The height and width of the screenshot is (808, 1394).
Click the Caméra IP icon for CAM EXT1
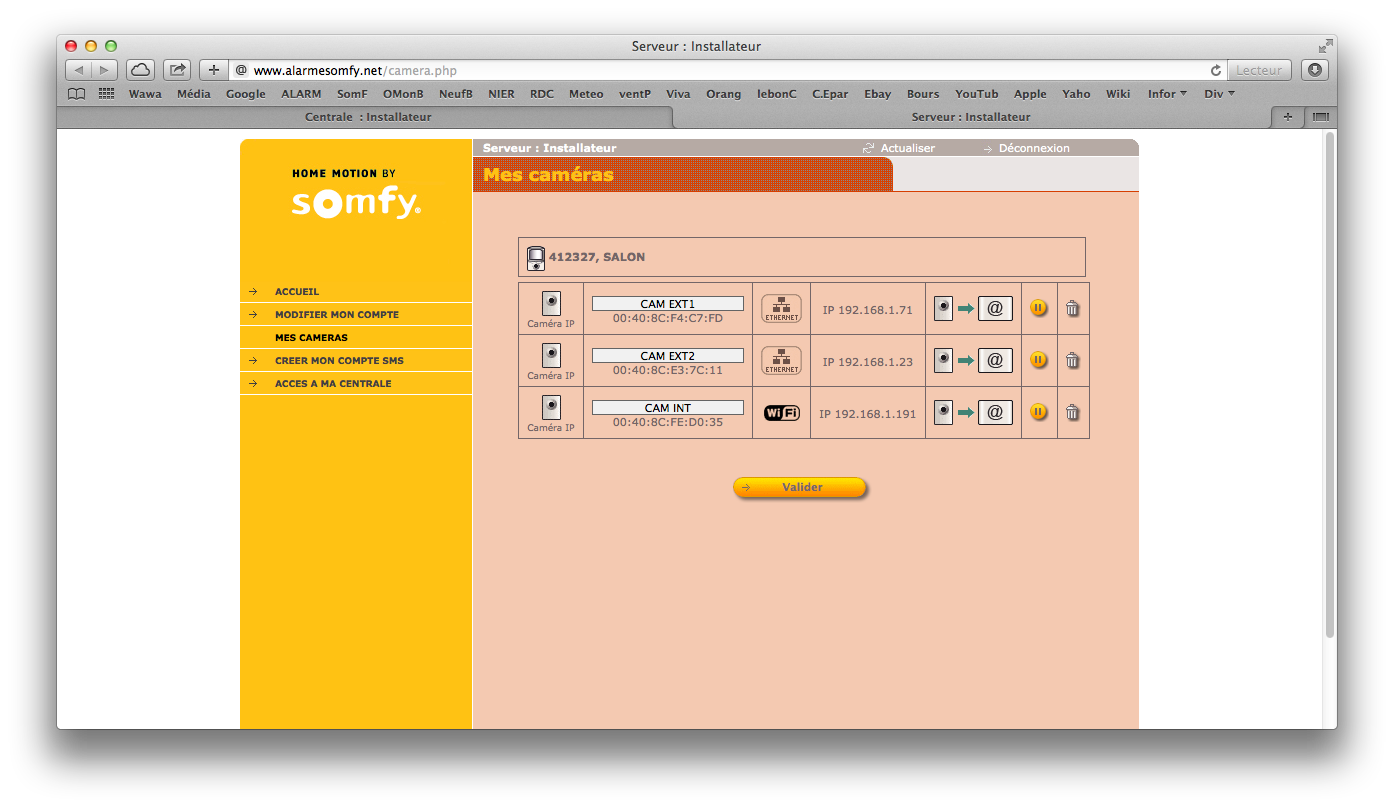[551, 304]
